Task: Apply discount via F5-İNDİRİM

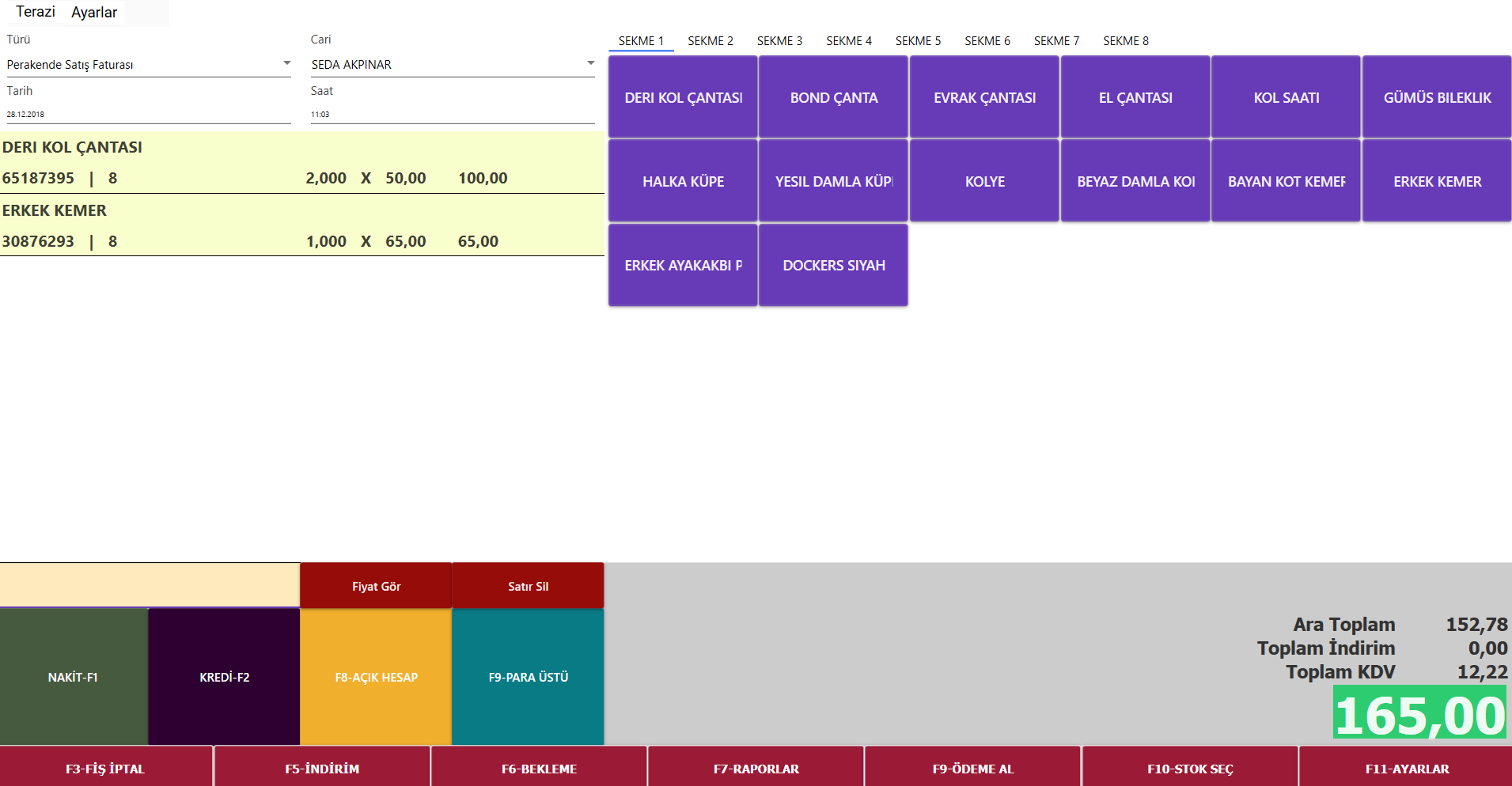Action: (322, 768)
